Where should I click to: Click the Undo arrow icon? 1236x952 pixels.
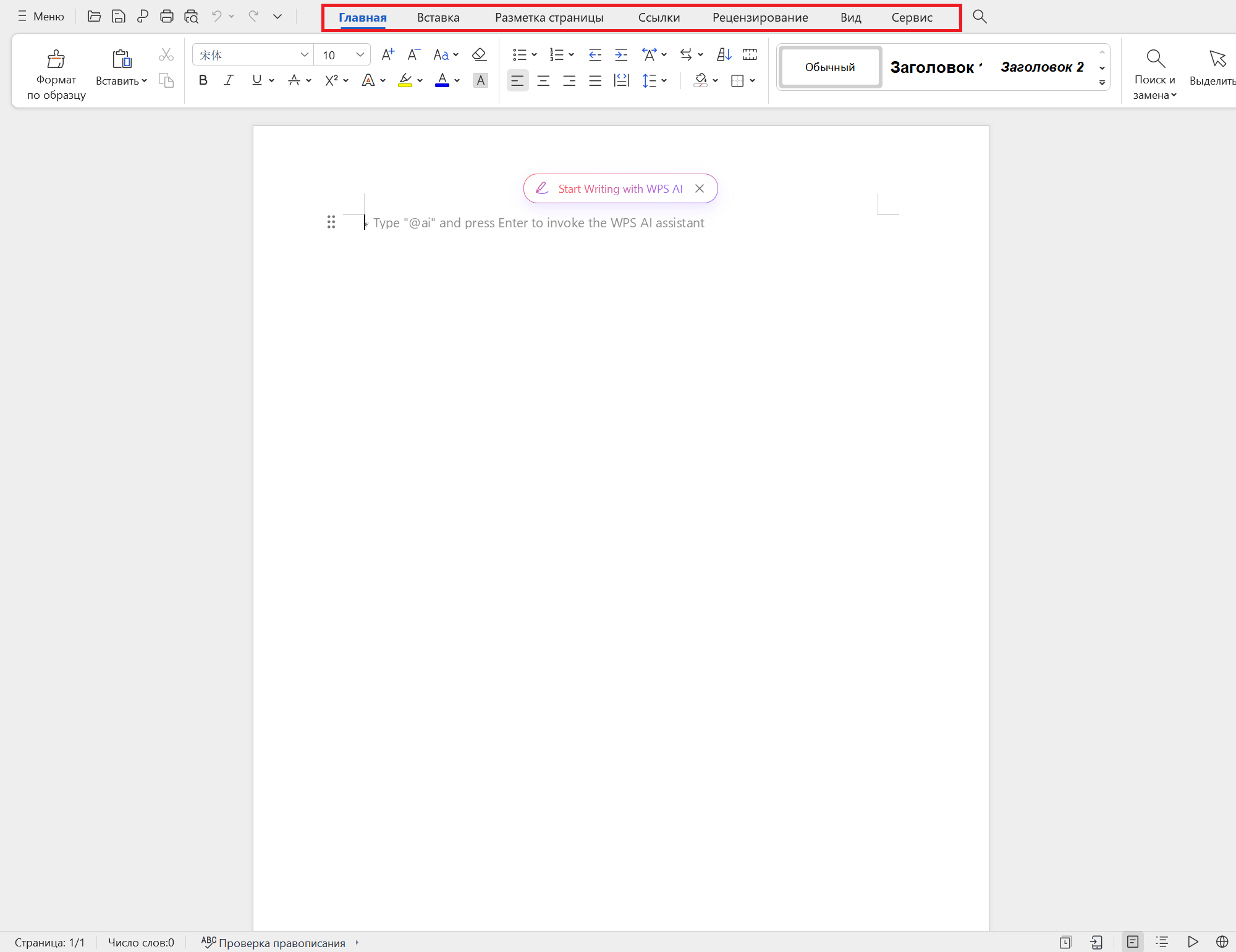pos(216,17)
